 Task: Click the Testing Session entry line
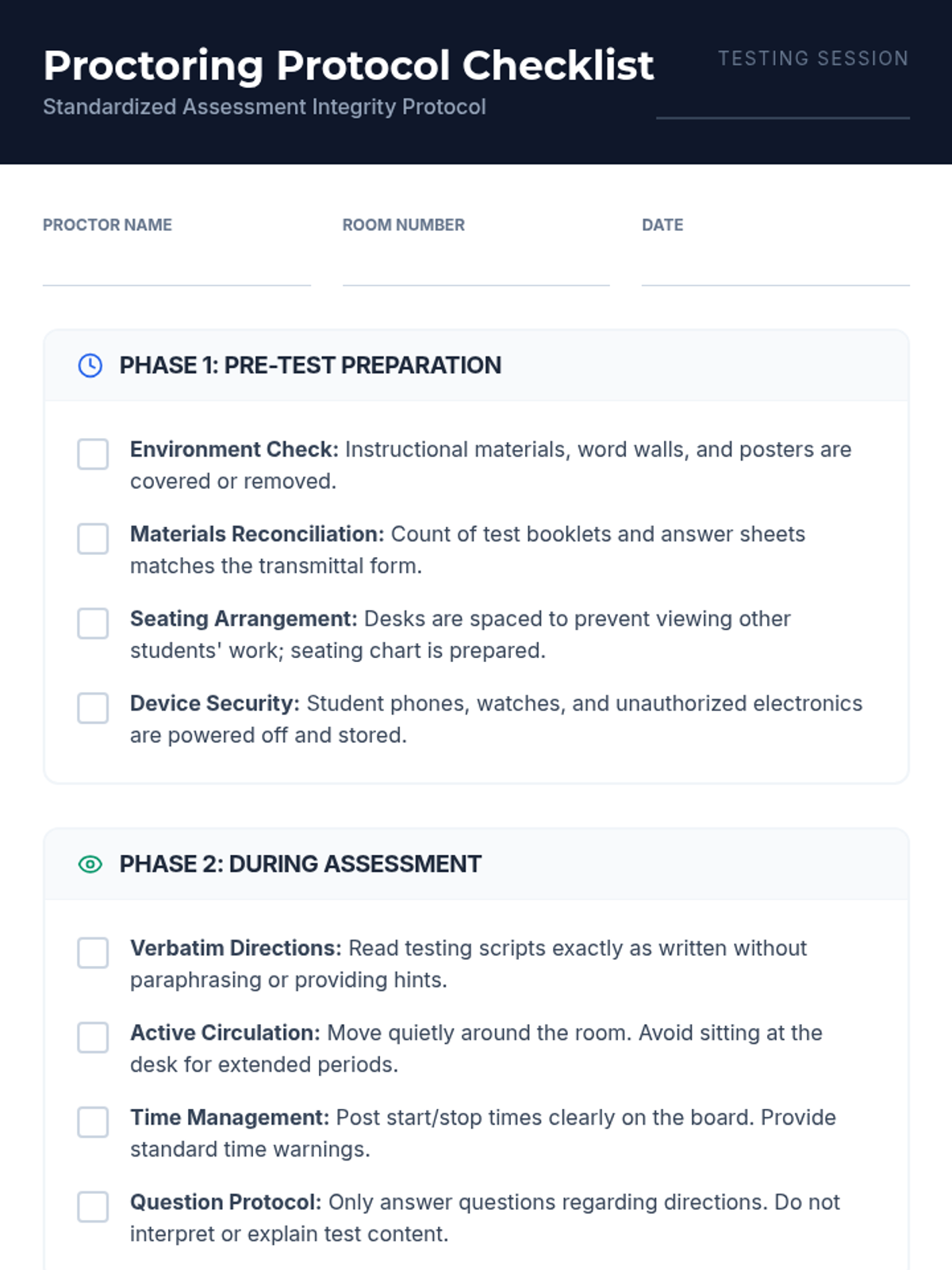pos(782,102)
